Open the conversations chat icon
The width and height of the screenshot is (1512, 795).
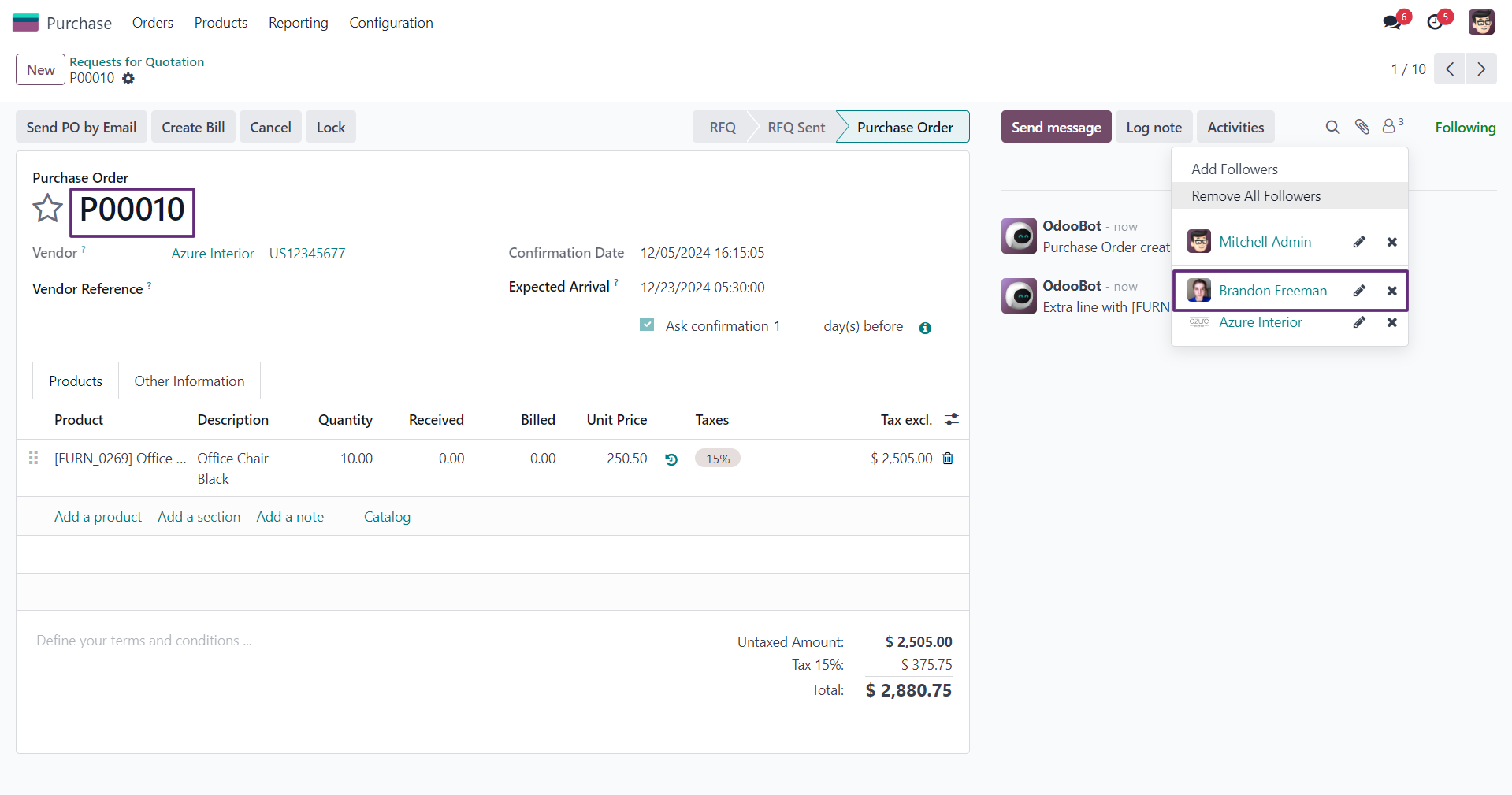click(x=1392, y=22)
